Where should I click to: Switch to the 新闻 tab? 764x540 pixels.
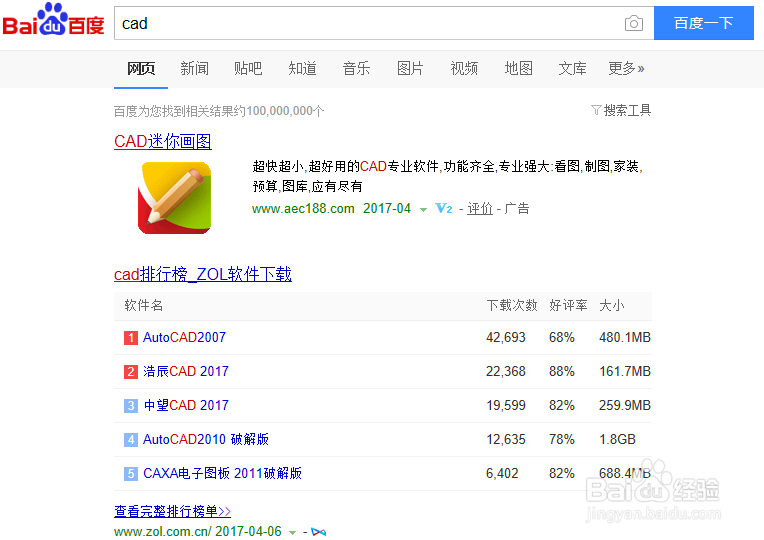pos(194,68)
